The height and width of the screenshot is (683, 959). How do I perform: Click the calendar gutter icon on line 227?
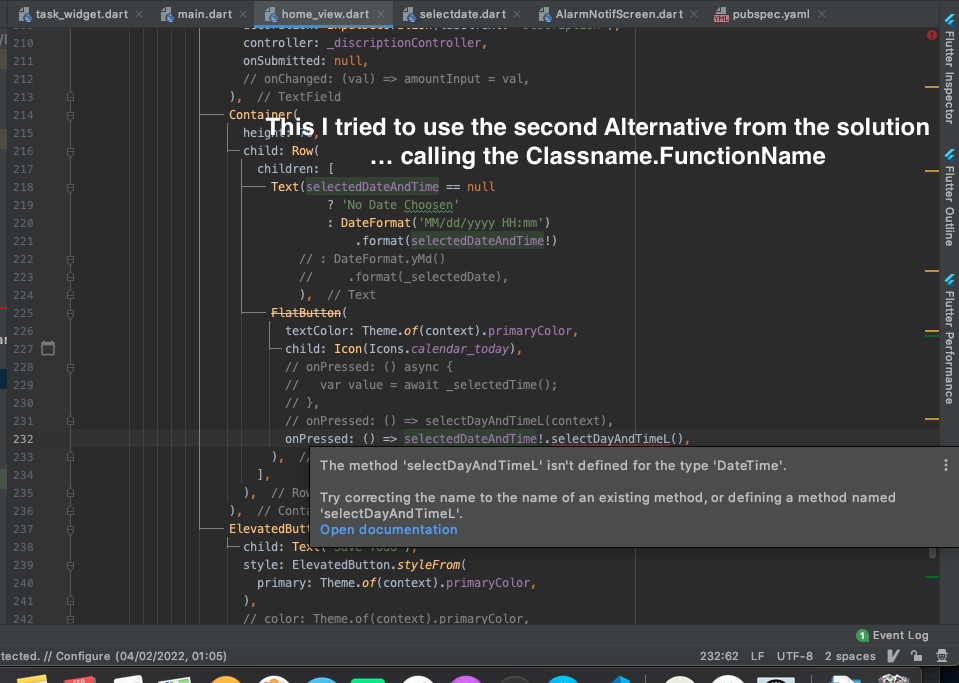pos(48,349)
